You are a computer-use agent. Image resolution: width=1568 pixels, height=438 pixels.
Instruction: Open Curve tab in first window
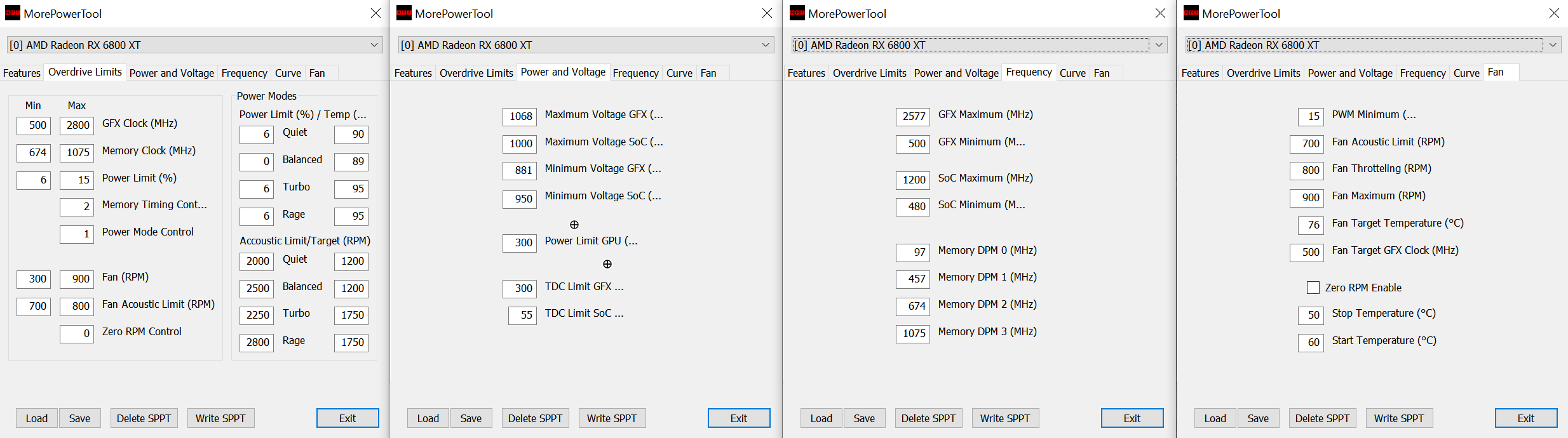pos(288,73)
